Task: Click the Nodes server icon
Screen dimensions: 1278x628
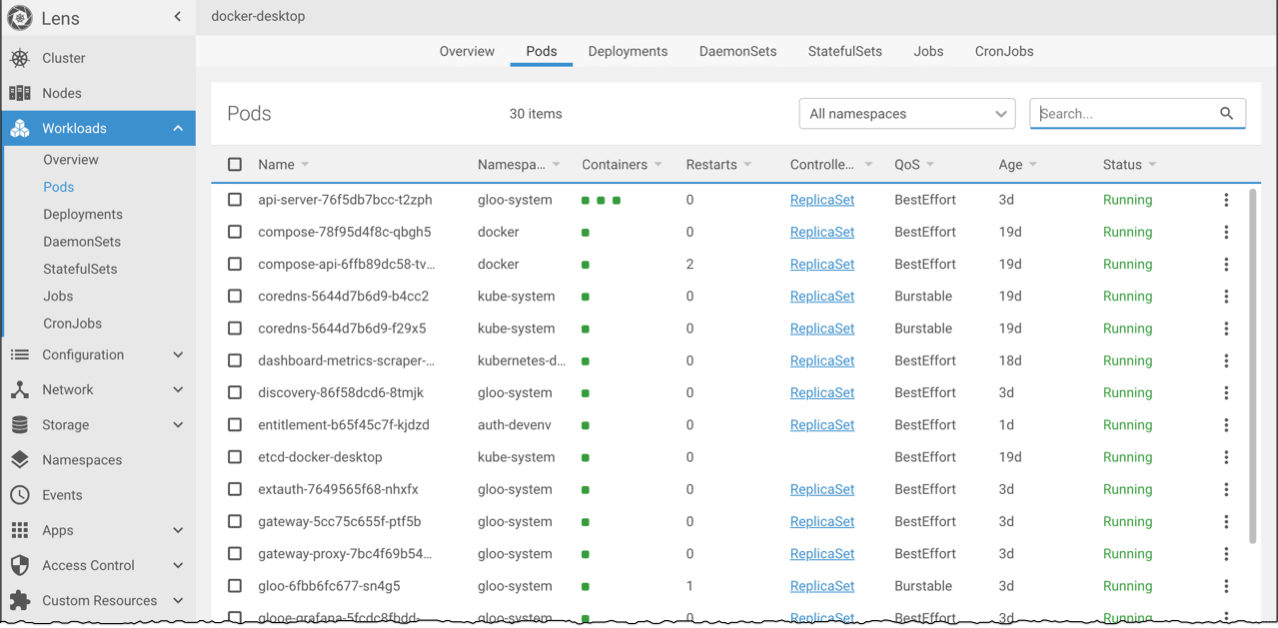Action: (x=20, y=93)
